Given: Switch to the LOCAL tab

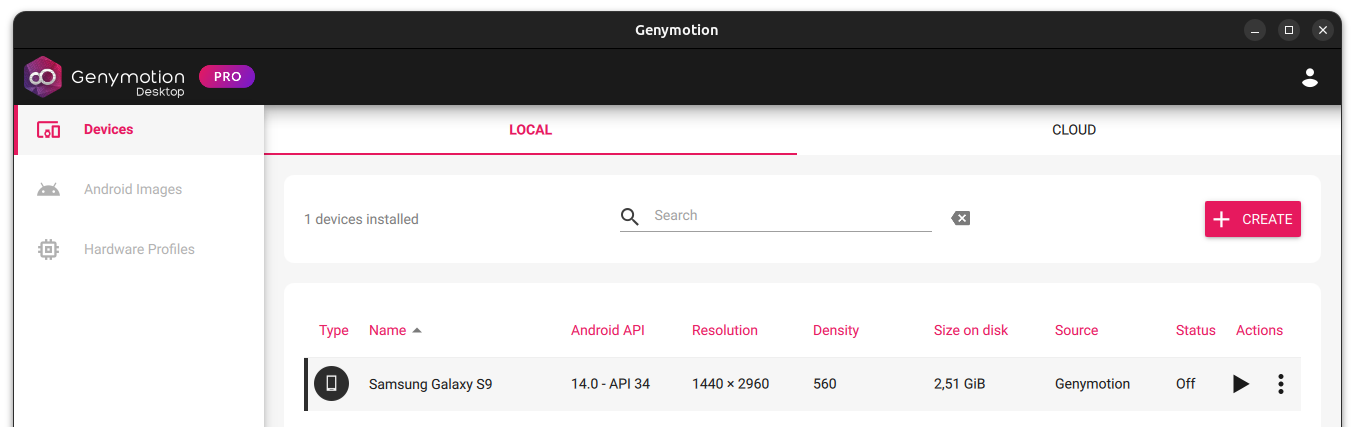Looking at the screenshot, I should [x=530, y=130].
